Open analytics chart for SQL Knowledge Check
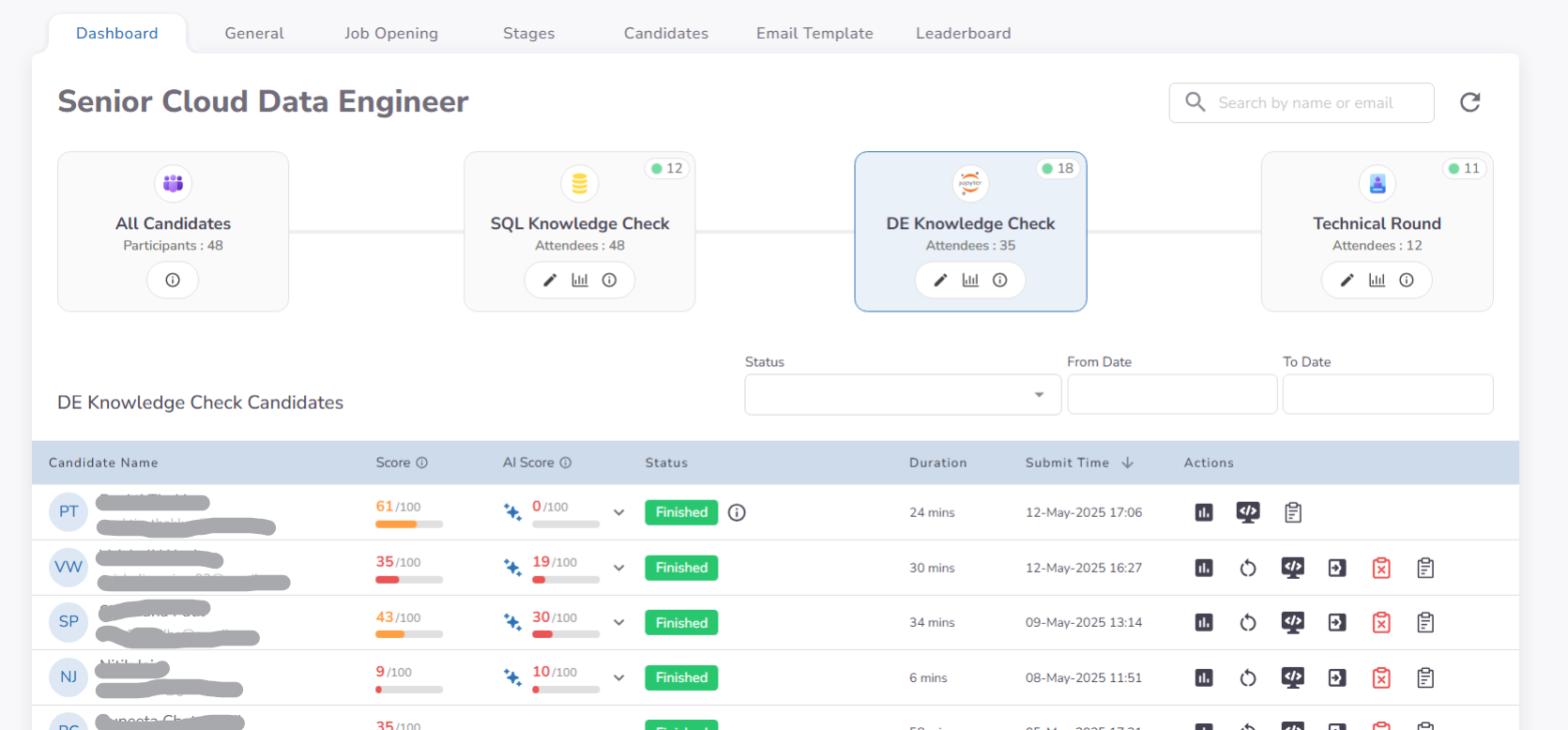Viewport: 1568px width, 730px height. pos(580,280)
